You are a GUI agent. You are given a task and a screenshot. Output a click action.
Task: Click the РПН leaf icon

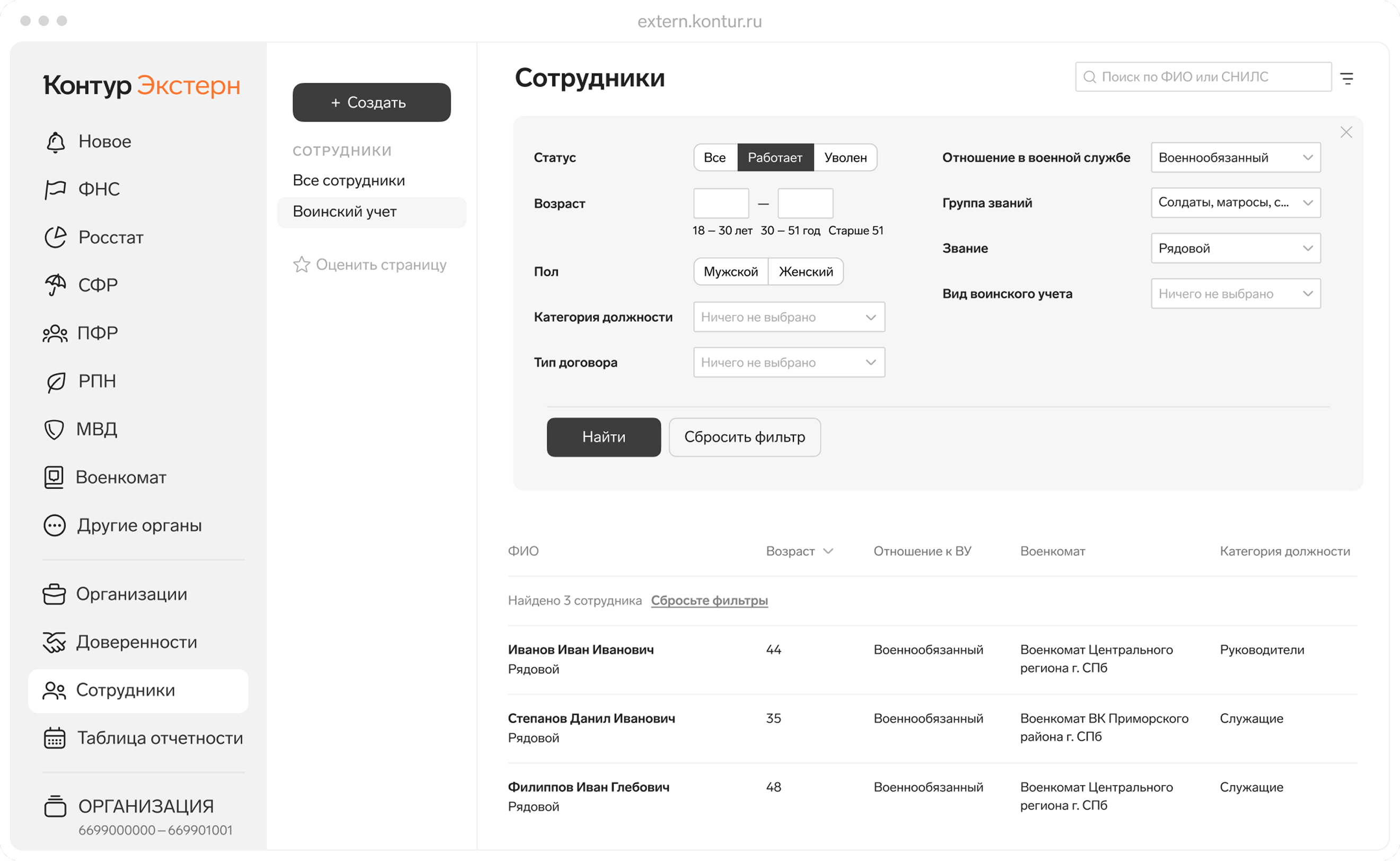[55, 381]
